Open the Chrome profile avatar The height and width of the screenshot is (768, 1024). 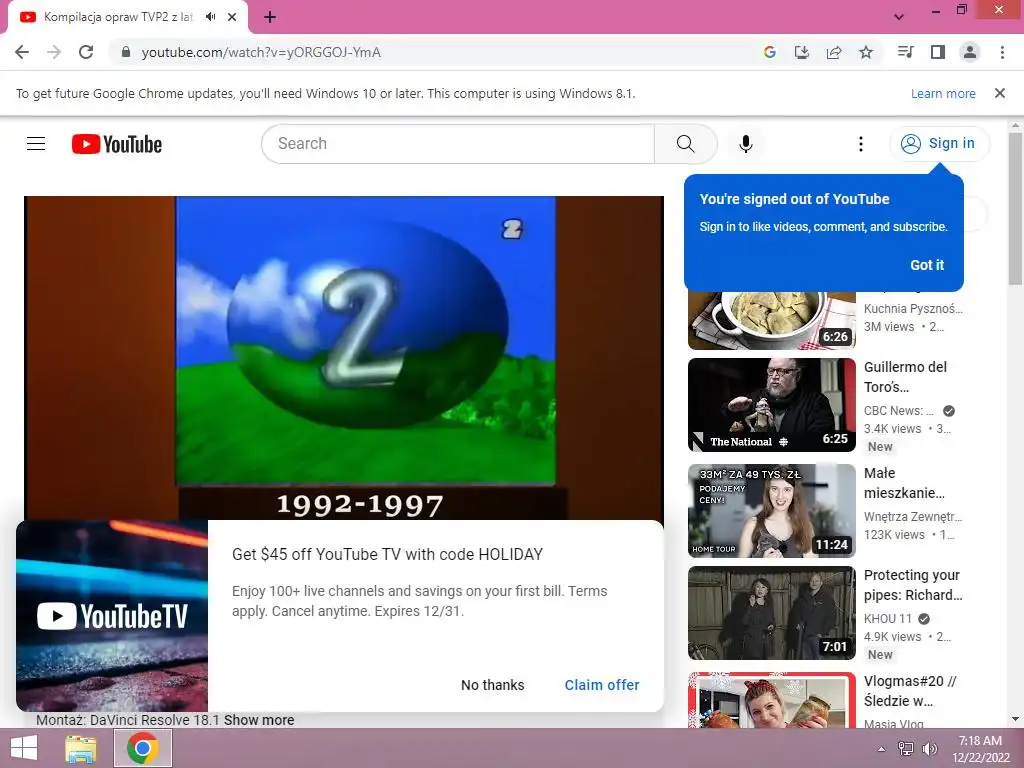point(970,52)
